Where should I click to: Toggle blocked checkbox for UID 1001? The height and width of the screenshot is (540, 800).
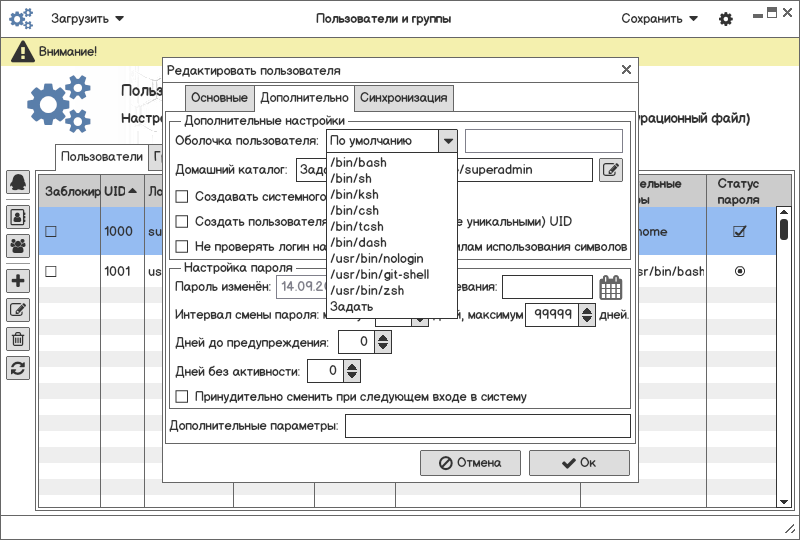(51, 271)
